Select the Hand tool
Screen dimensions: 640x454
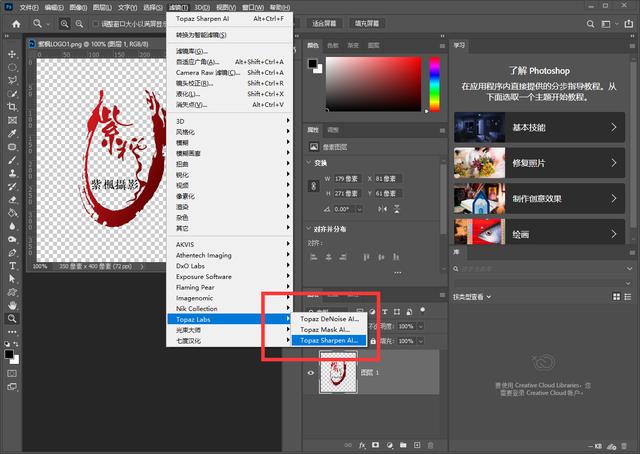tap(12, 305)
